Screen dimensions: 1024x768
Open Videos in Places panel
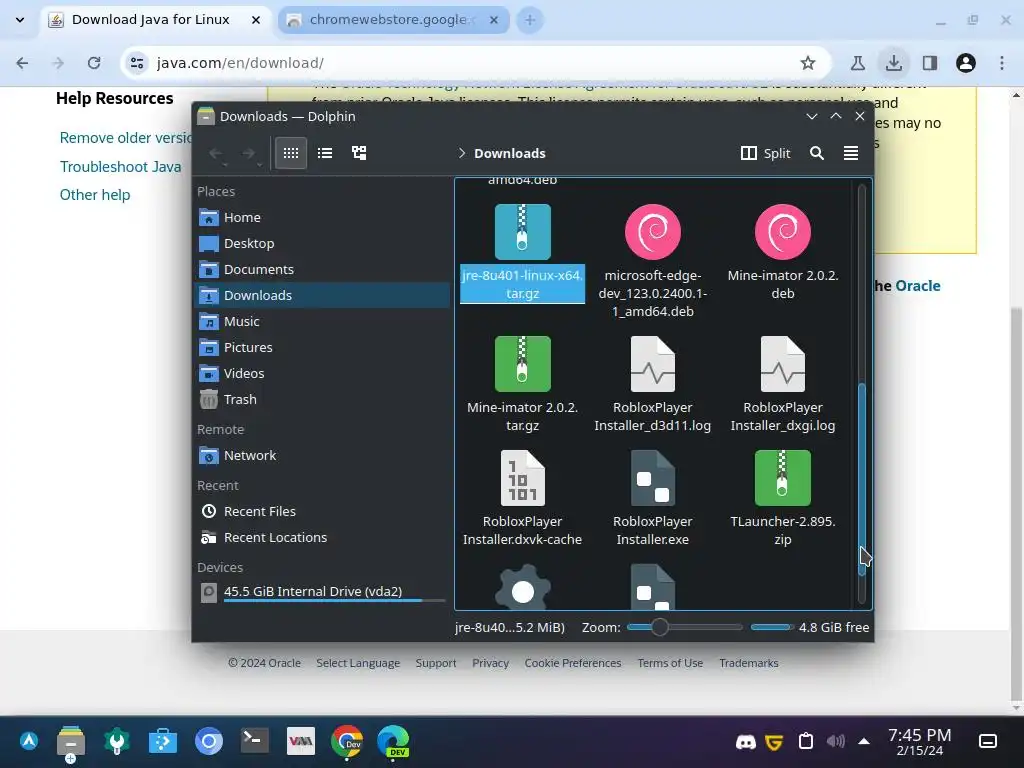click(x=322, y=374)
